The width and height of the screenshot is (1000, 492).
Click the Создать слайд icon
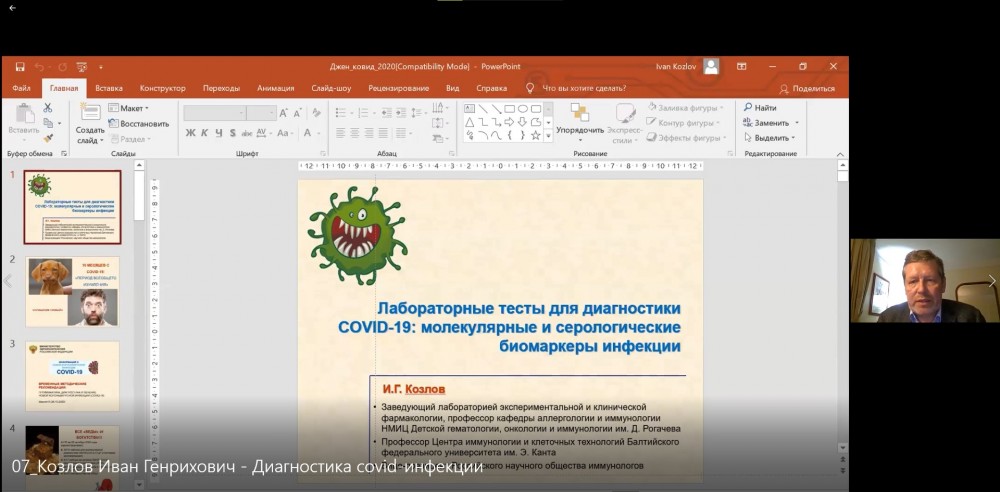click(90, 112)
